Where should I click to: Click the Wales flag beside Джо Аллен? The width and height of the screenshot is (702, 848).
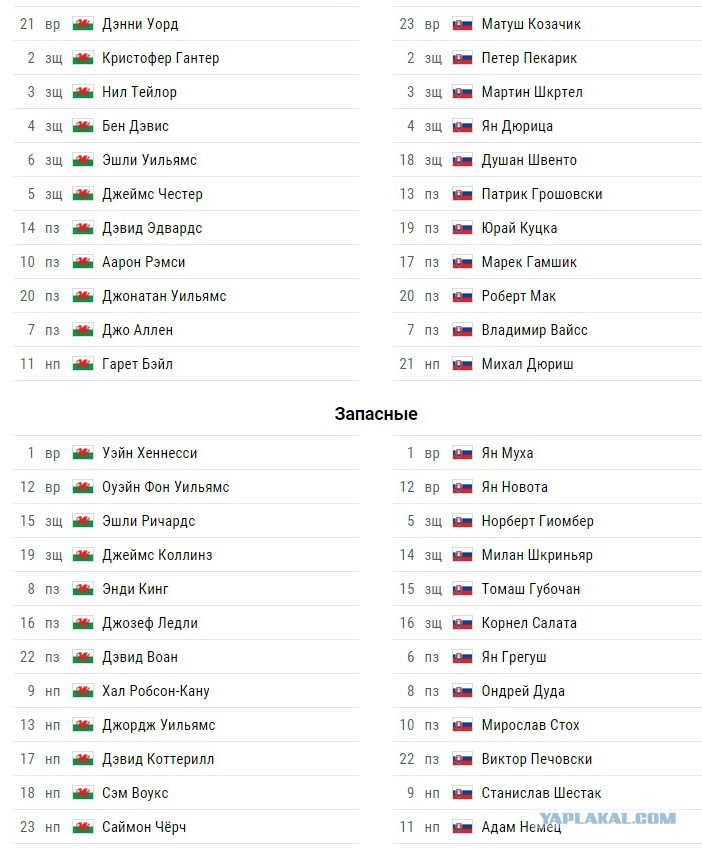(83, 330)
